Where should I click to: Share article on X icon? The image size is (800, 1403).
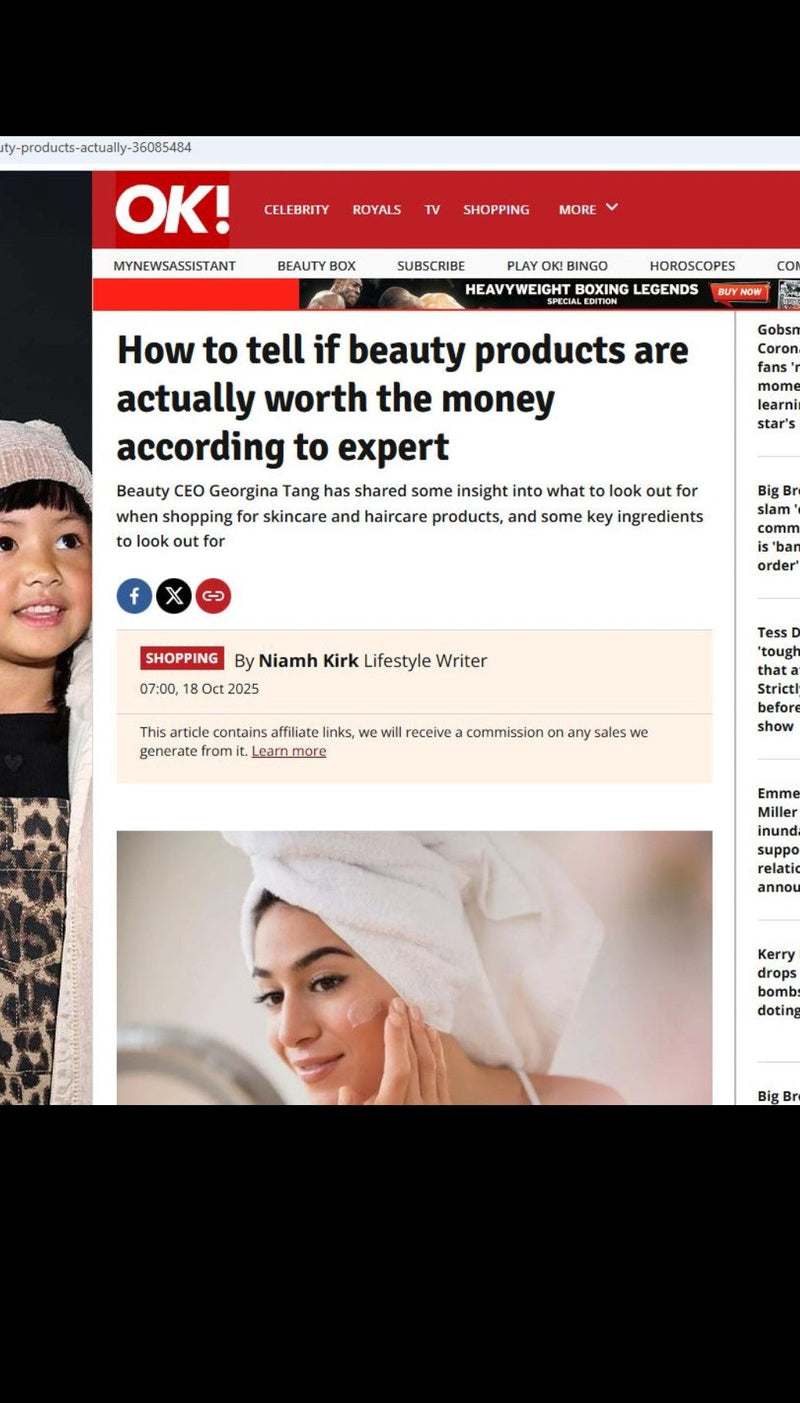tap(174, 596)
